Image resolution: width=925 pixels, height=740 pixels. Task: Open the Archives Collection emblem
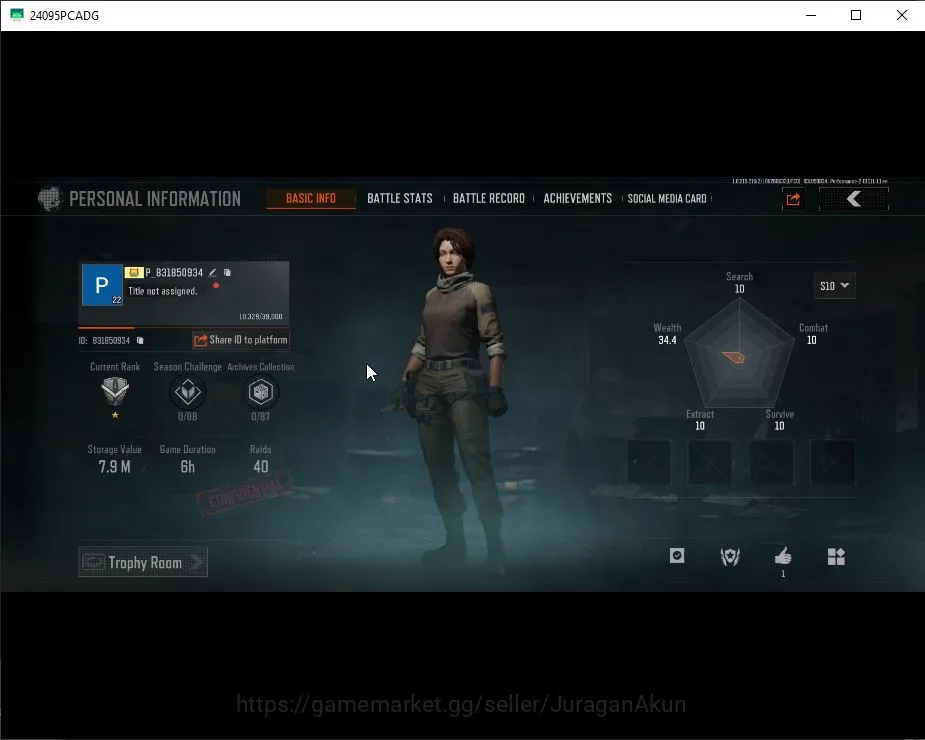tap(260, 392)
